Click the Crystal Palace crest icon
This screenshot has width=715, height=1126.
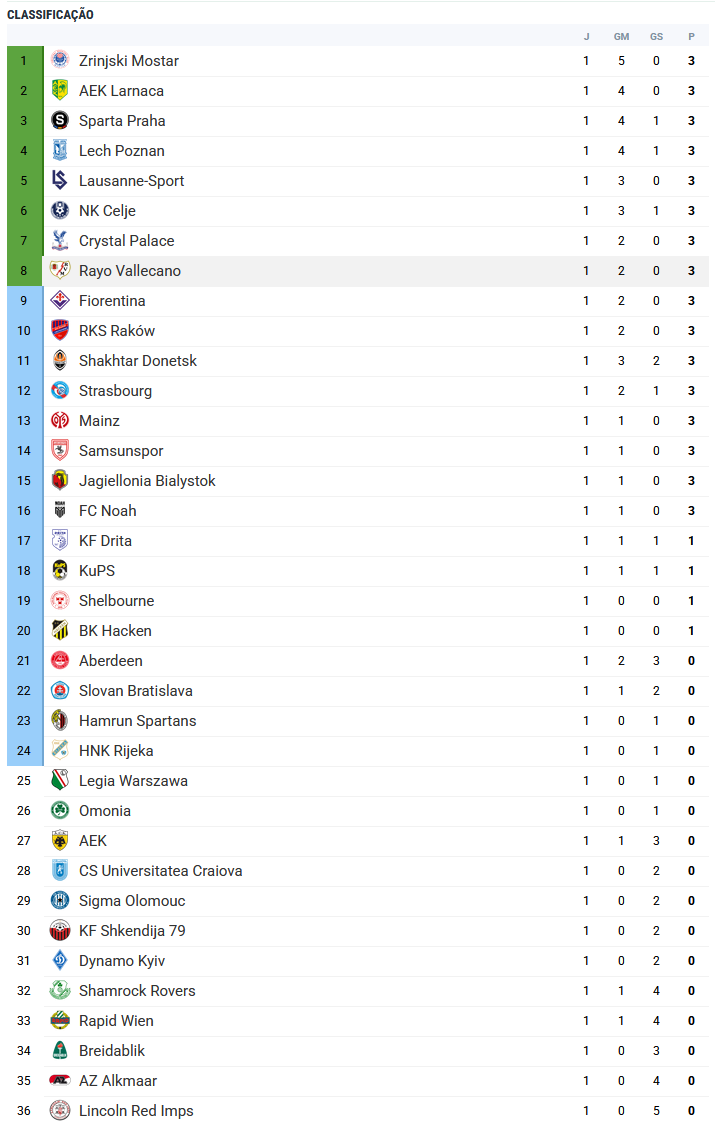[x=60, y=241]
